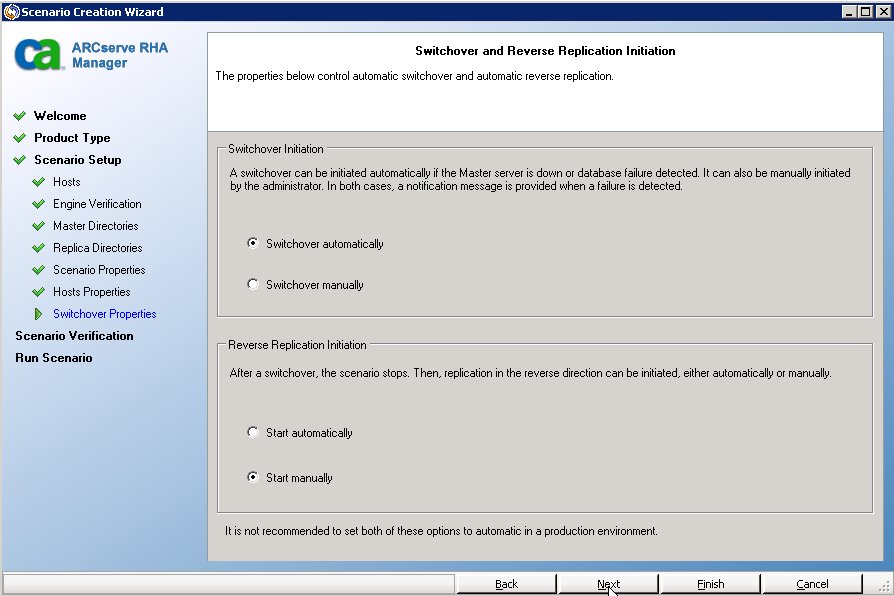This screenshot has height=596, width=894.
Task: Maximize the Scenario Creation Wizard window
Action: tap(865, 11)
